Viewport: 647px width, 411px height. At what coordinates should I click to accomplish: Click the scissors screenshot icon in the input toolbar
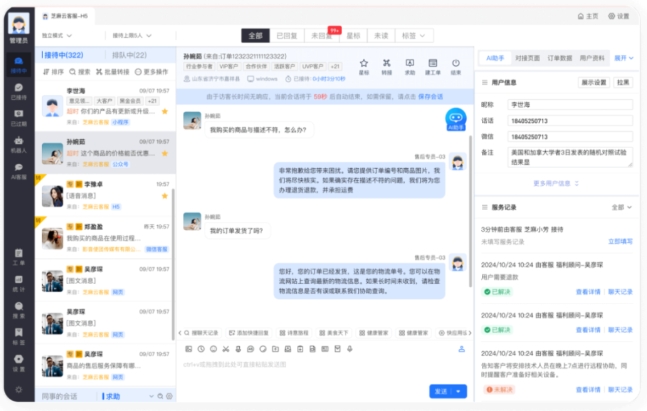[226, 349]
